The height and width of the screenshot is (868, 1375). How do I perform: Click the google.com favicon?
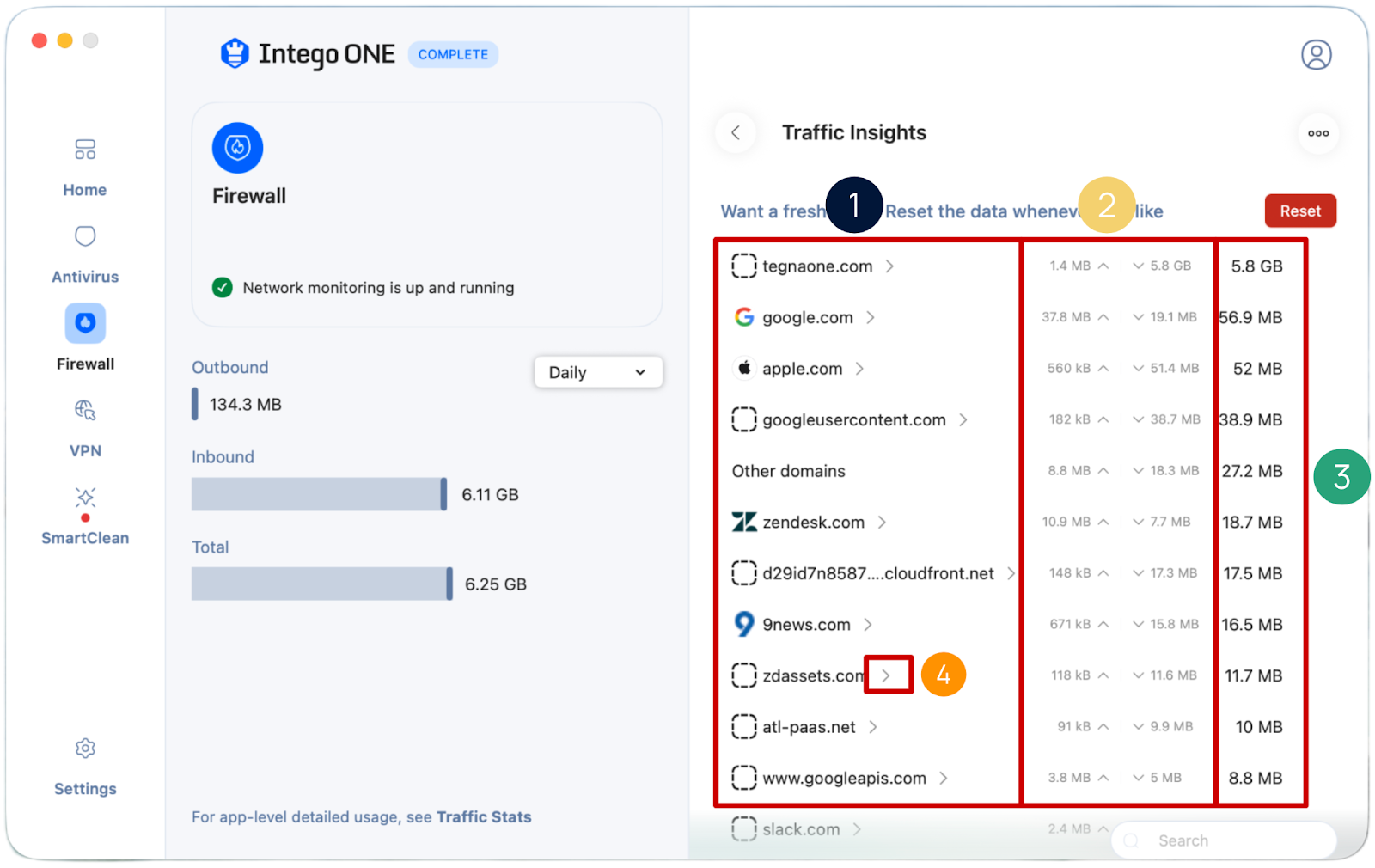(x=744, y=317)
